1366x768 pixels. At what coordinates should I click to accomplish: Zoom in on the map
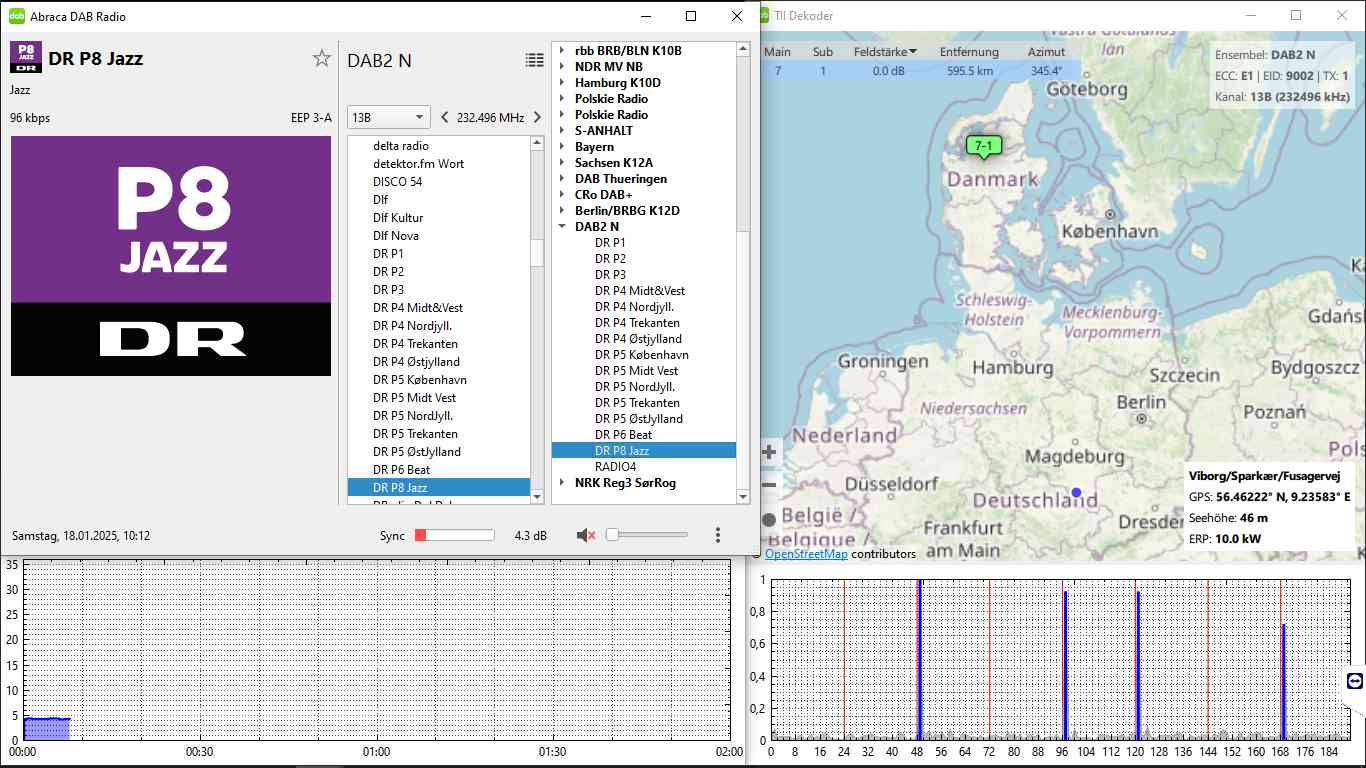point(769,452)
